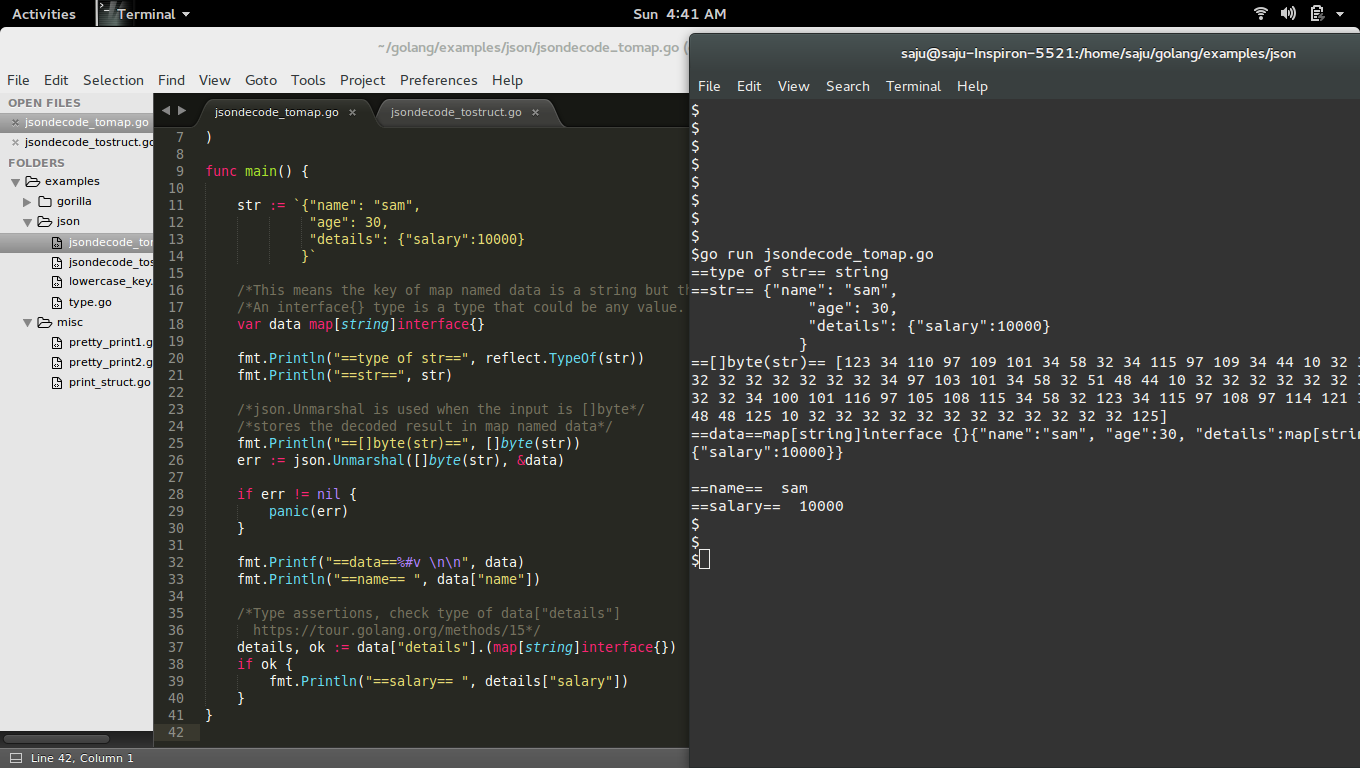Open the Goto menu
The image size is (1360, 768).
[x=261, y=80]
